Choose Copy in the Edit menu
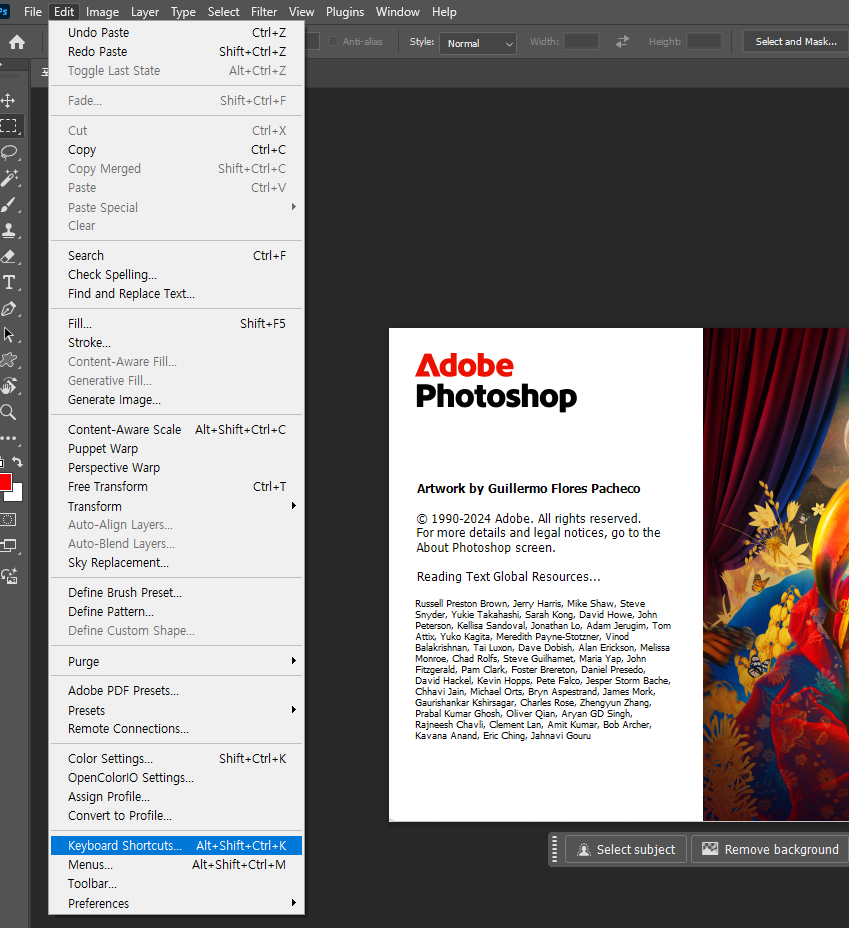 point(176,150)
